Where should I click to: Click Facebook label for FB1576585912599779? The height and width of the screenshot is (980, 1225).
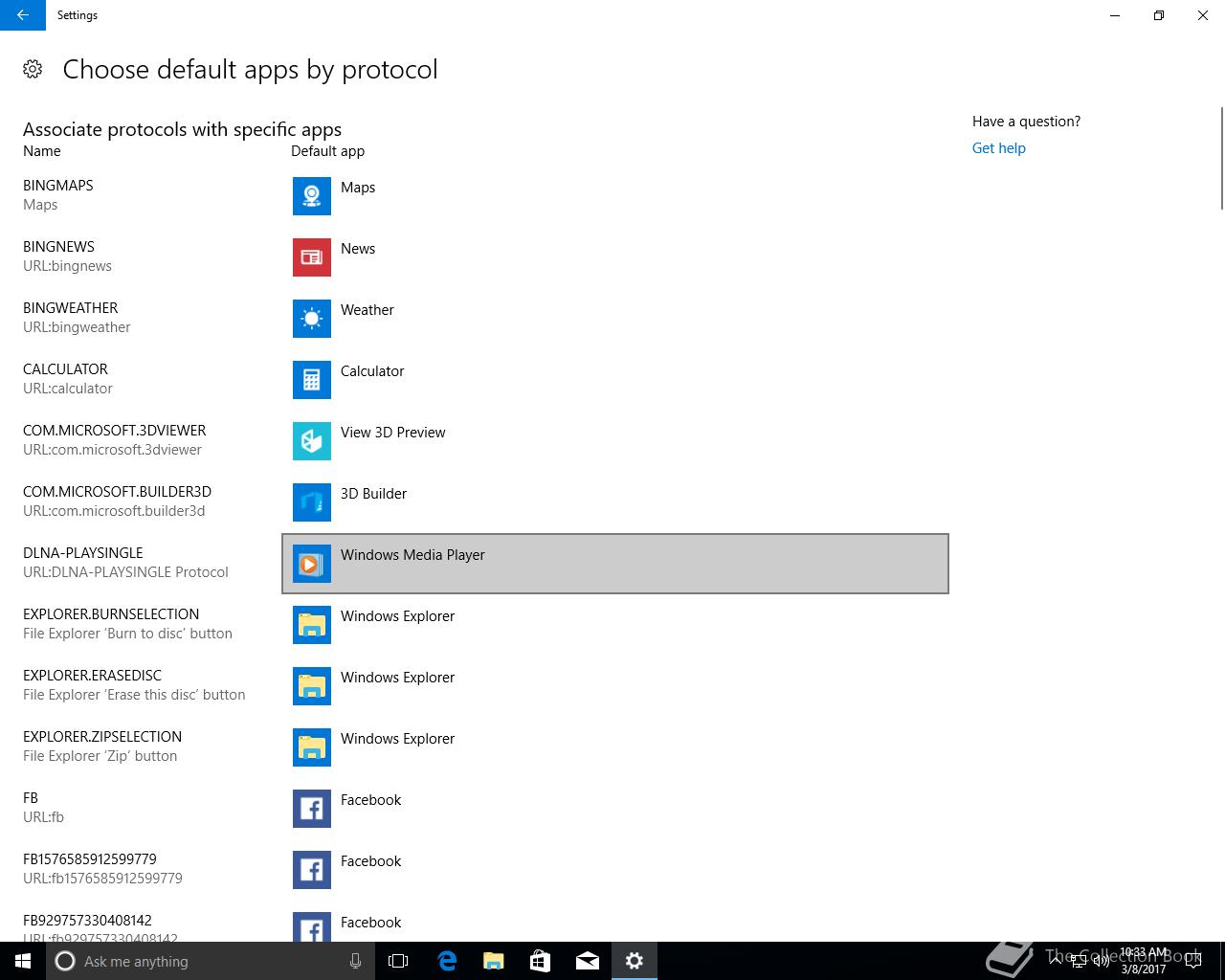[x=370, y=861]
